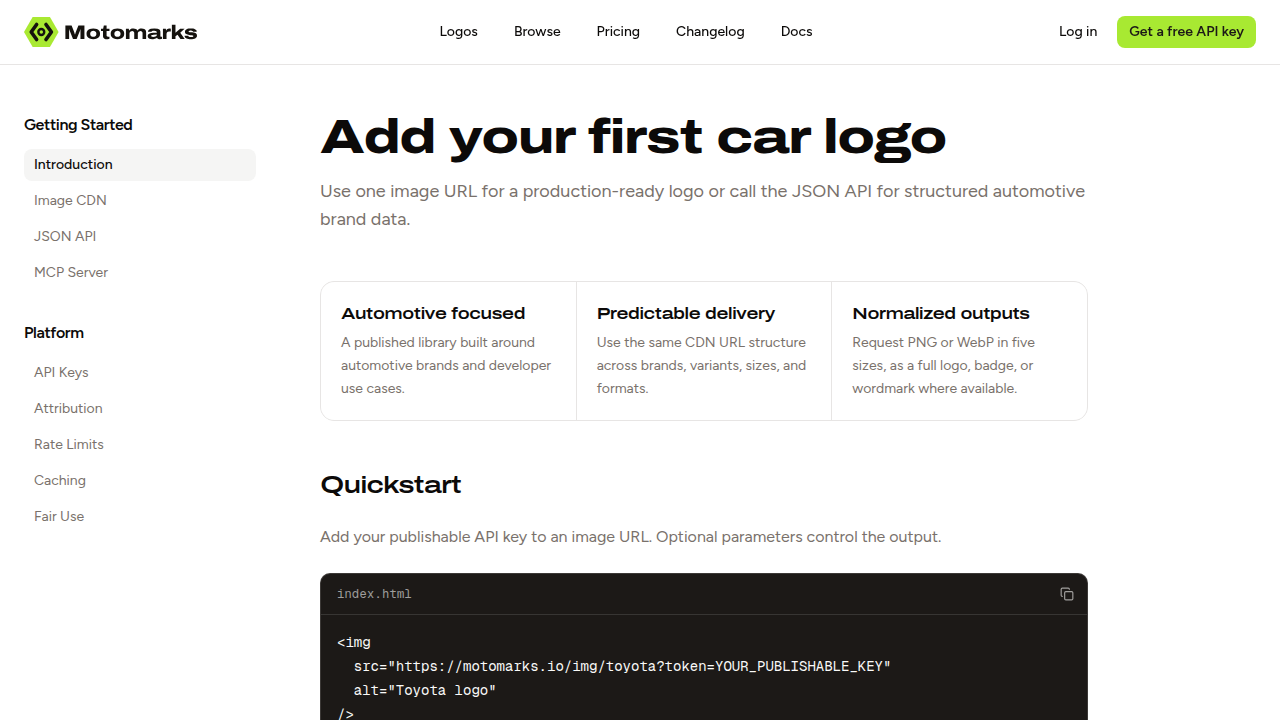Open Docs in the top navigation
The height and width of the screenshot is (720, 1280).
coord(796,32)
